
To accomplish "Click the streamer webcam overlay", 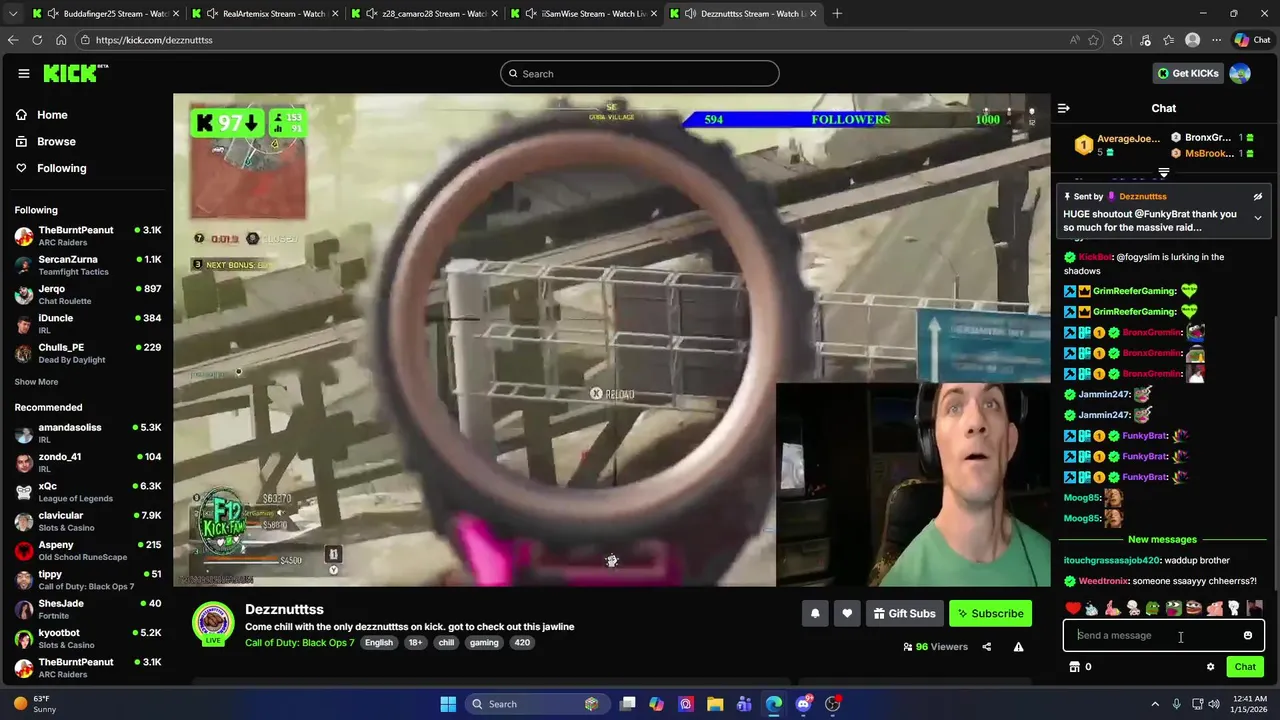I will click(x=913, y=485).
